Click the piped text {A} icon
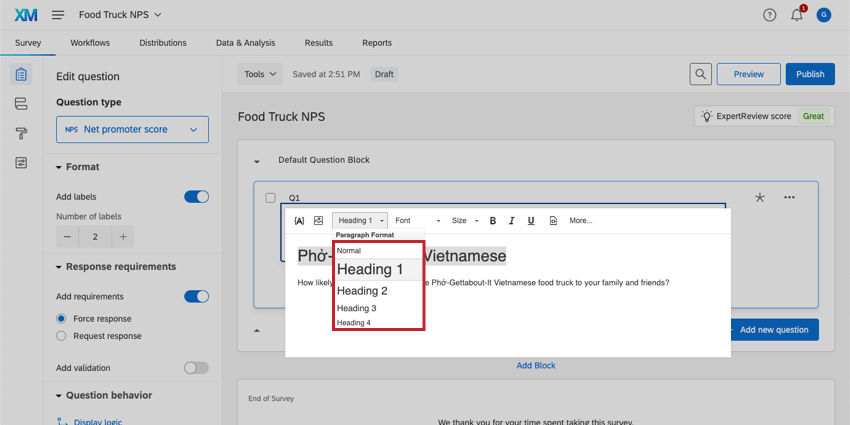The width and height of the screenshot is (850, 425). coord(299,221)
